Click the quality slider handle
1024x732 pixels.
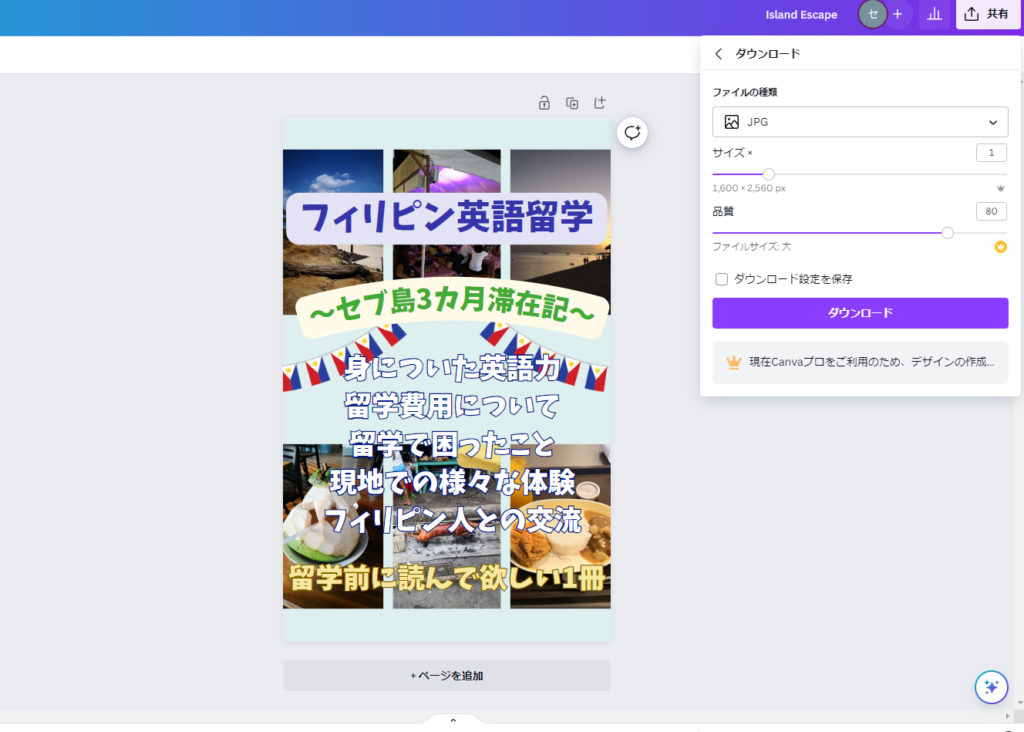(947, 233)
